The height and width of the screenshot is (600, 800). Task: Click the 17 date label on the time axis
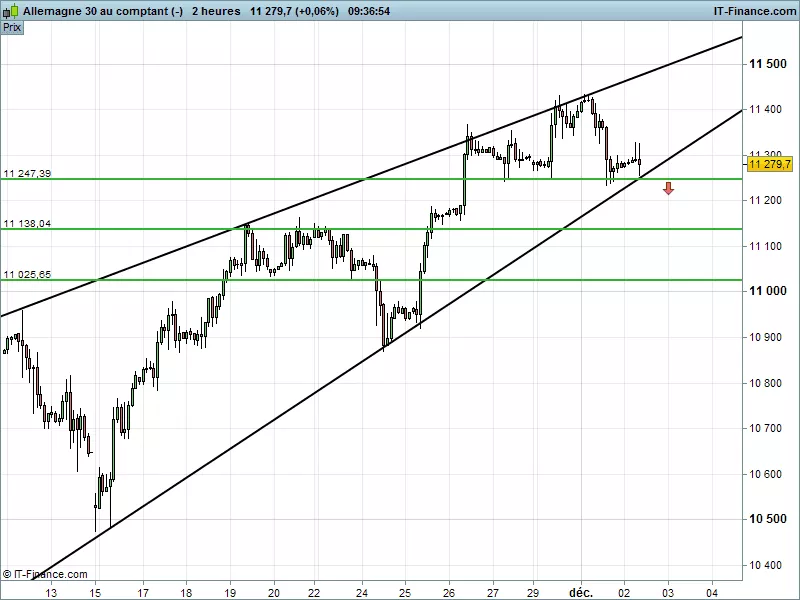coord(143,592)
